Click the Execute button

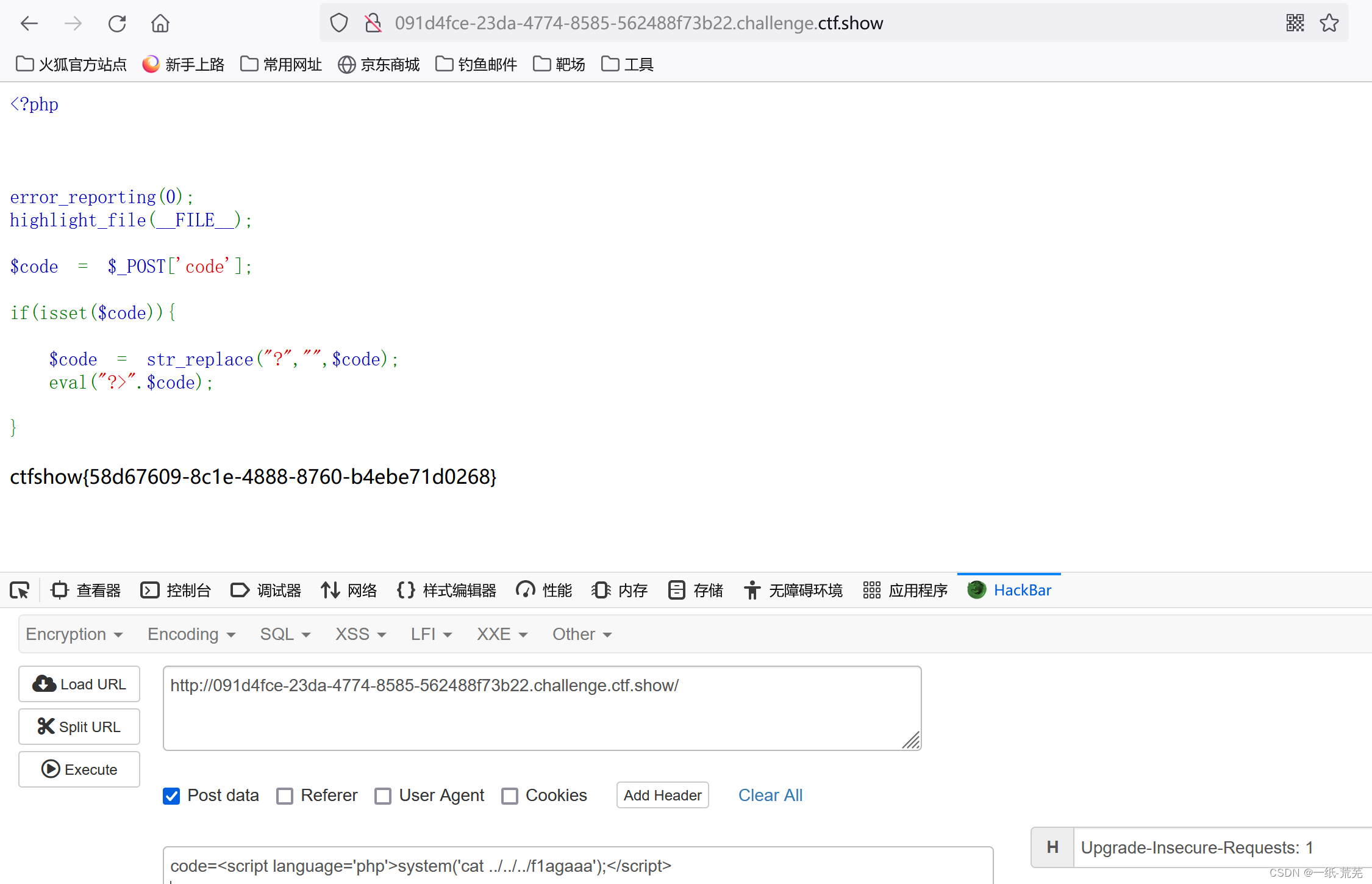coord(79,769)
